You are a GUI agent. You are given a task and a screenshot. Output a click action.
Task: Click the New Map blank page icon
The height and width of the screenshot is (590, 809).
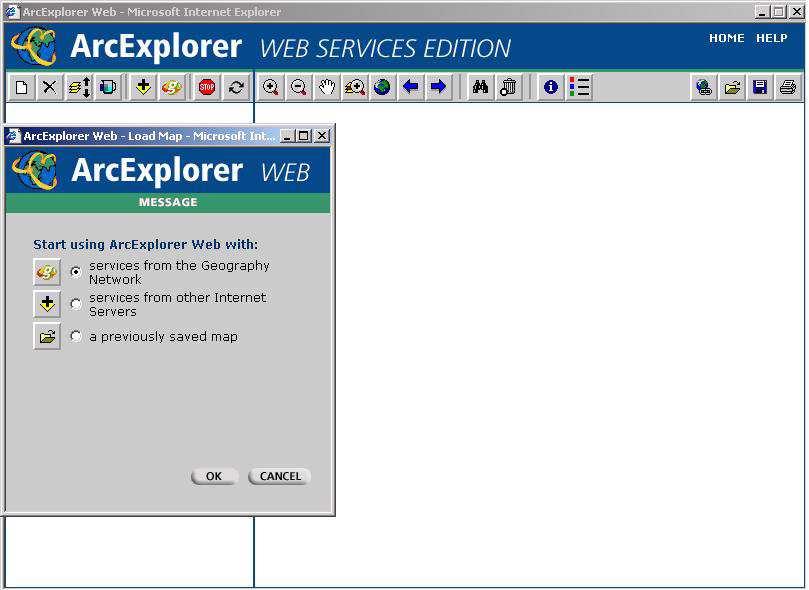(x=22, y=87)
